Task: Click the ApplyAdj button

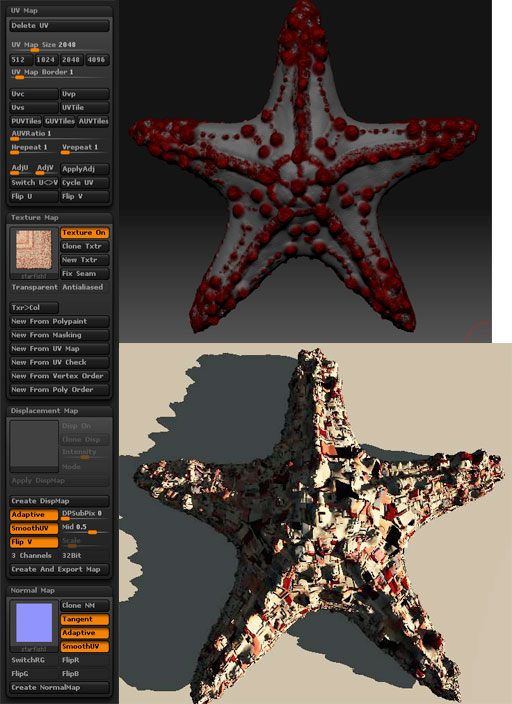Action: [x=84, y=169]
